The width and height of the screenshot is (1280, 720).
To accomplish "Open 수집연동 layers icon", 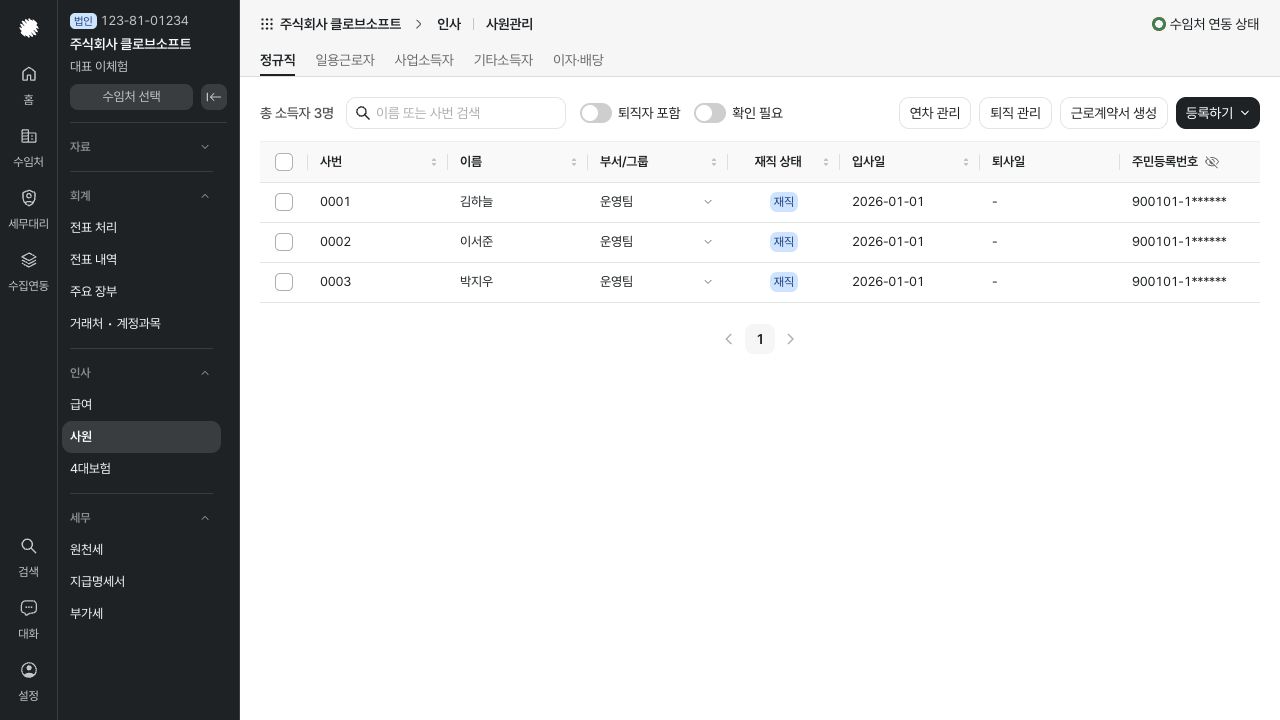I will point(29,260).
